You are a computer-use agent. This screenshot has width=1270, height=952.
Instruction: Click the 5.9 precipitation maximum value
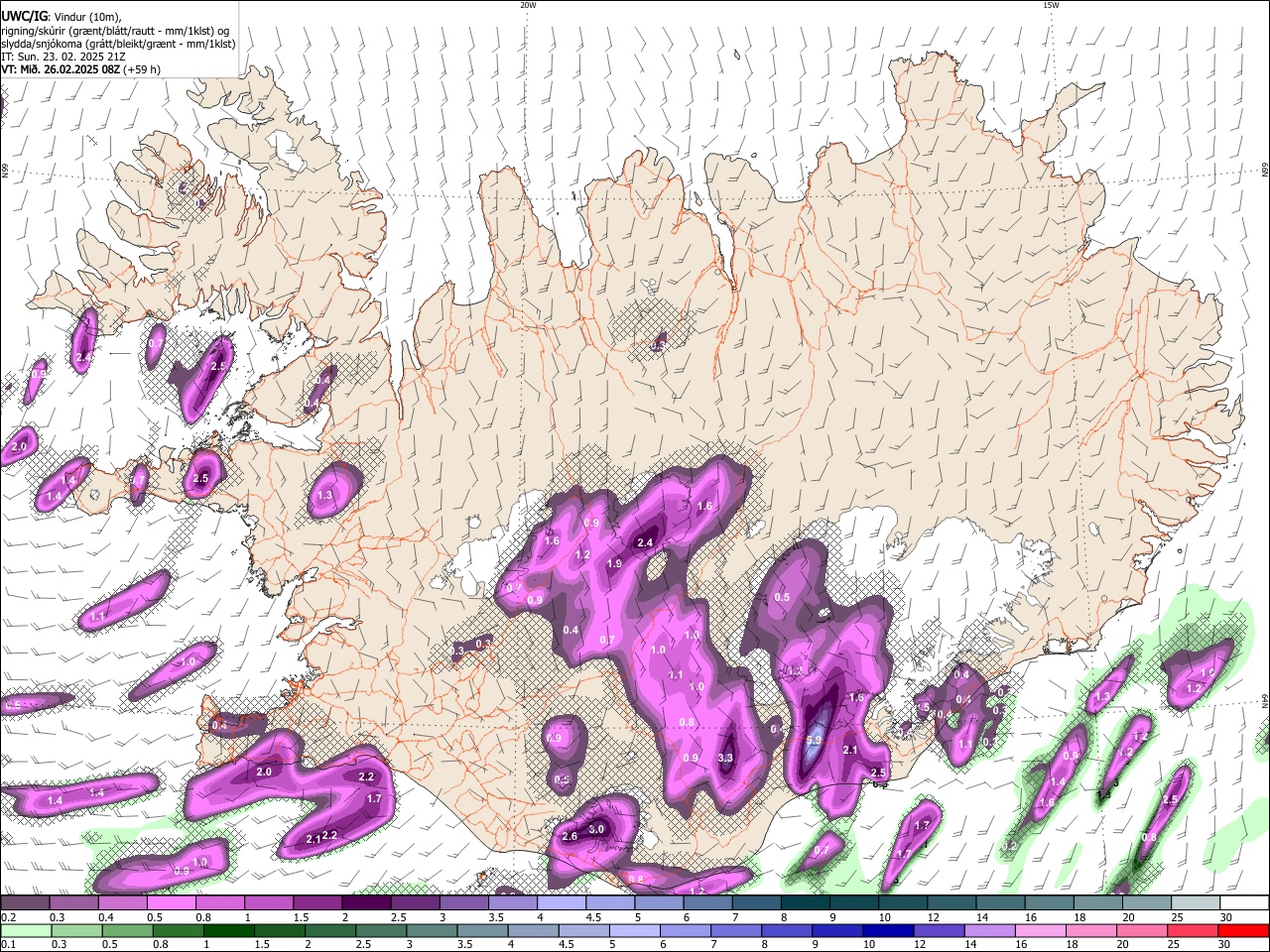coord(815,740)
